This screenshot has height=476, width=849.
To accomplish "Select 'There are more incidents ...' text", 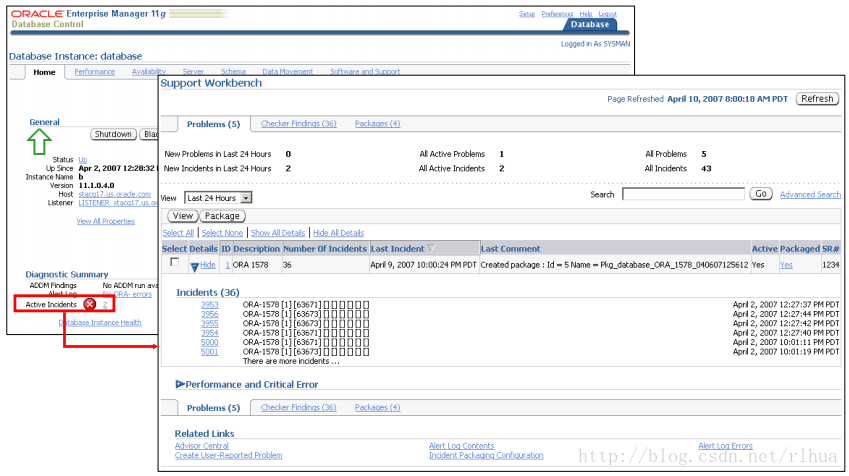I will (x=291, y=361).
